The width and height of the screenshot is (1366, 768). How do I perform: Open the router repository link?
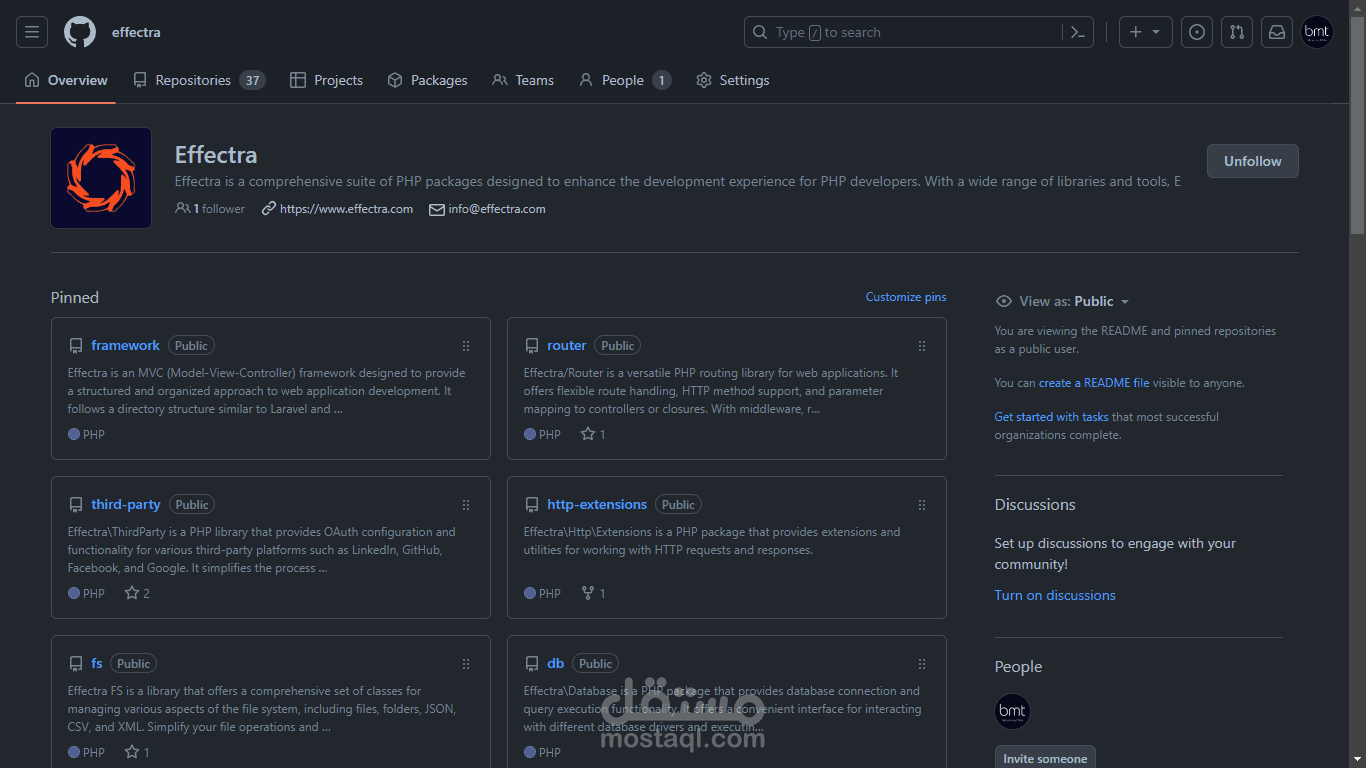(x=567, y=346)
